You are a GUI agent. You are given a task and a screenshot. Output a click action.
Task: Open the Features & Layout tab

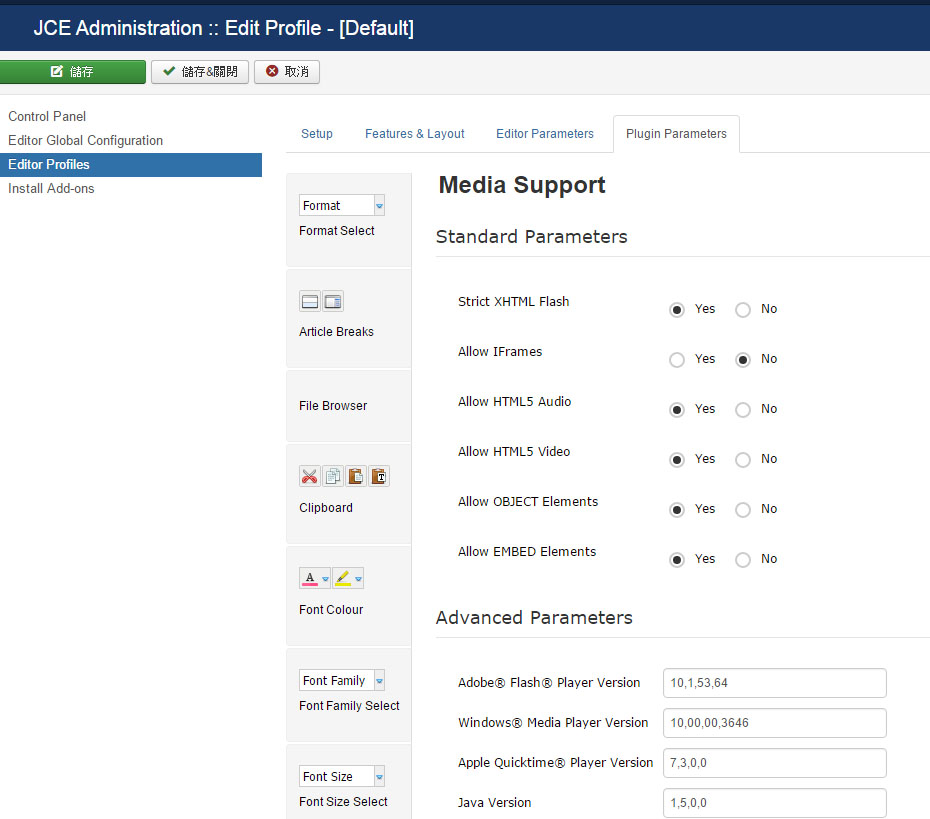pos(414,134)
